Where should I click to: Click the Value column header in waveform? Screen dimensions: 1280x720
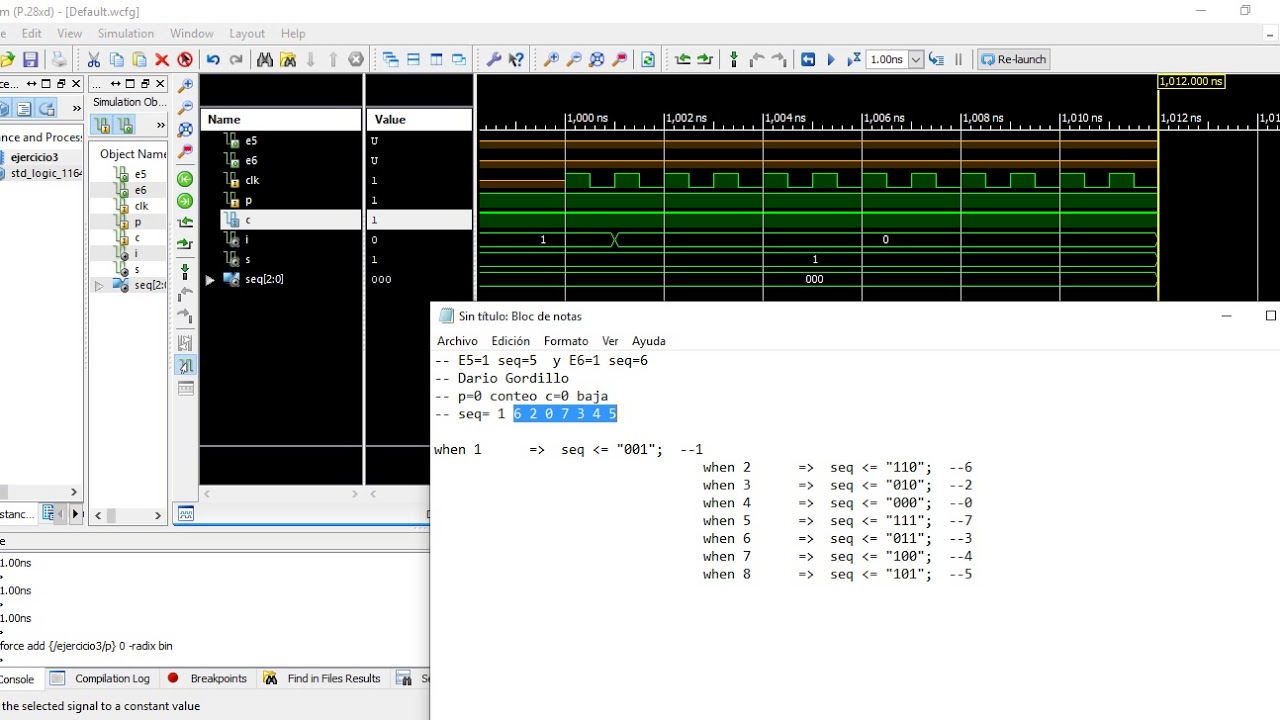pyautogui.click(x=419, y=120)
